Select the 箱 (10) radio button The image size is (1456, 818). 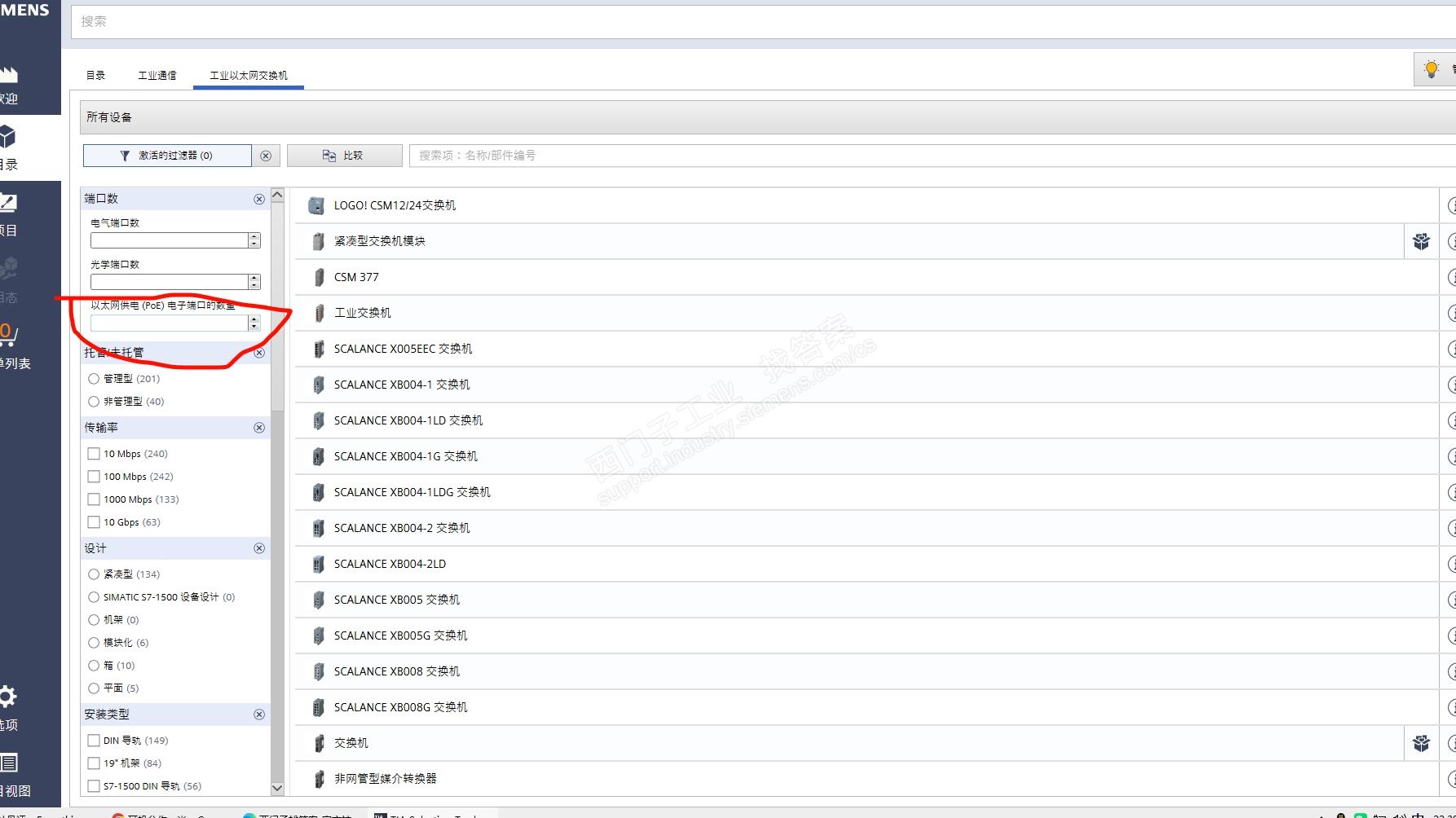pyautogui.click(x=94, y=666)
